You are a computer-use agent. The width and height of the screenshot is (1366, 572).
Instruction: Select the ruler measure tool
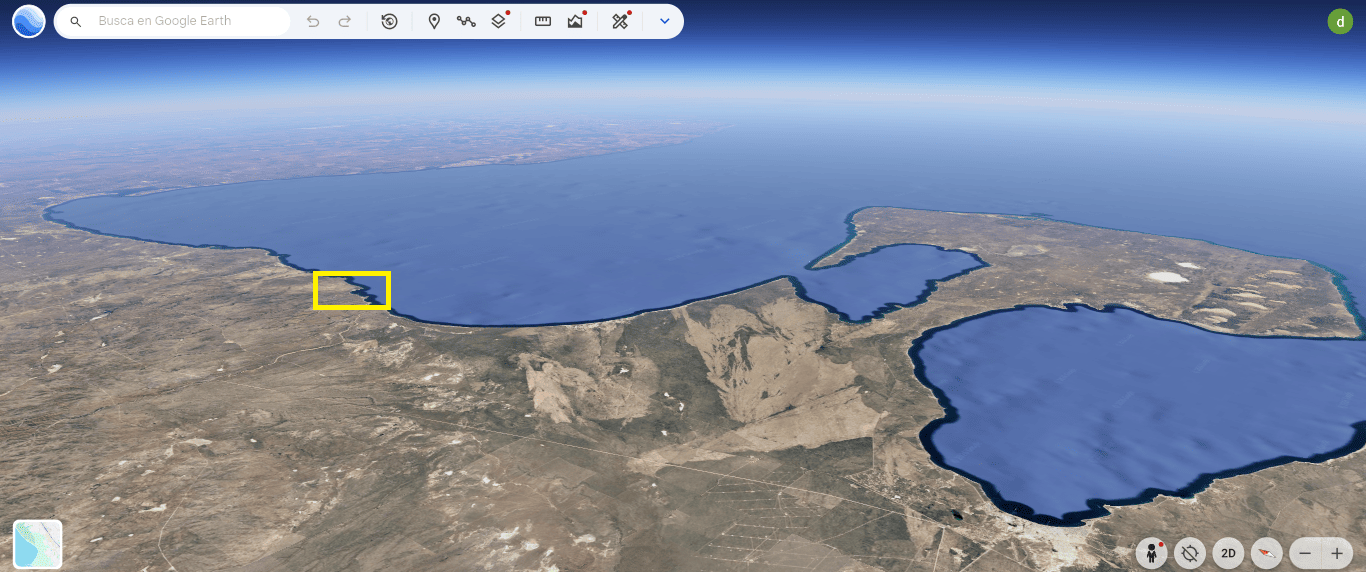point(543,21)
